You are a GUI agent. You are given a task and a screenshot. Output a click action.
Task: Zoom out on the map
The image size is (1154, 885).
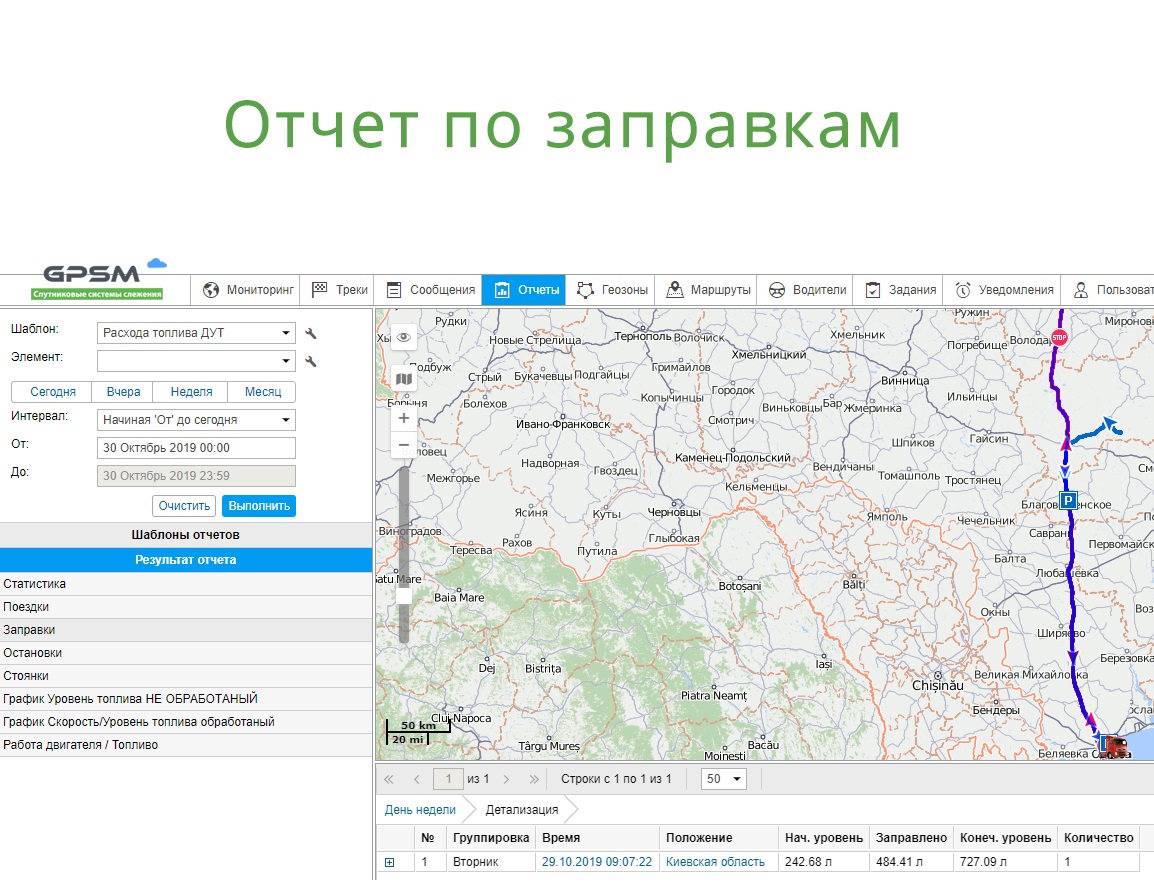[x=404, y=444]
